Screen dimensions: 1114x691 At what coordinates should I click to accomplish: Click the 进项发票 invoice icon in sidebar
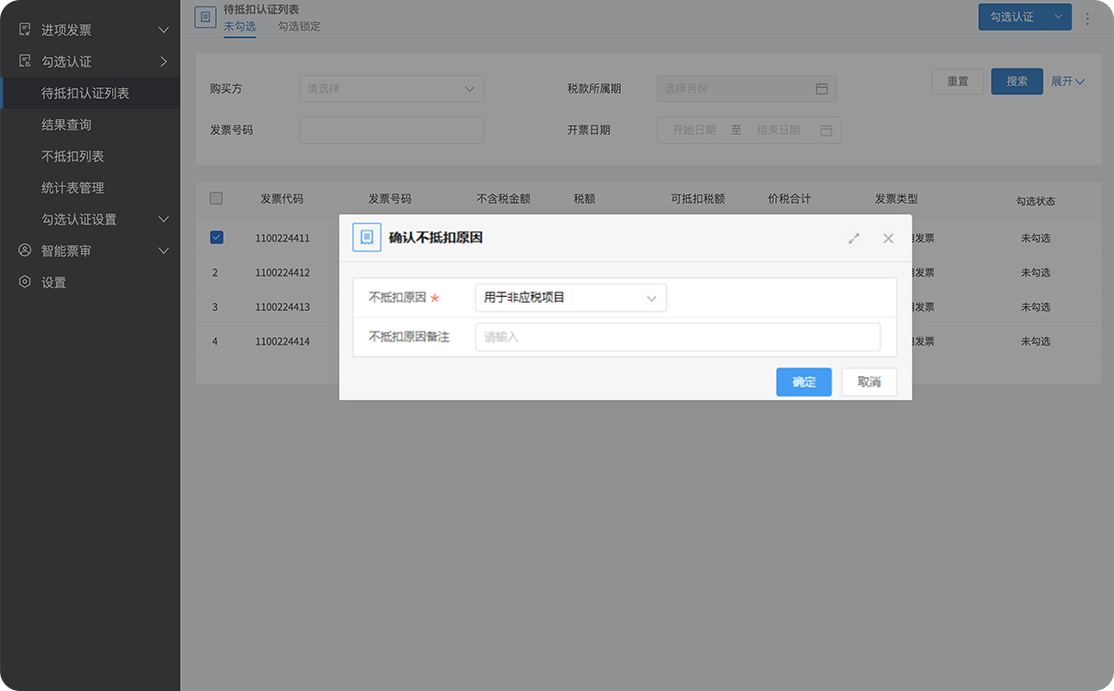(25, 30)
